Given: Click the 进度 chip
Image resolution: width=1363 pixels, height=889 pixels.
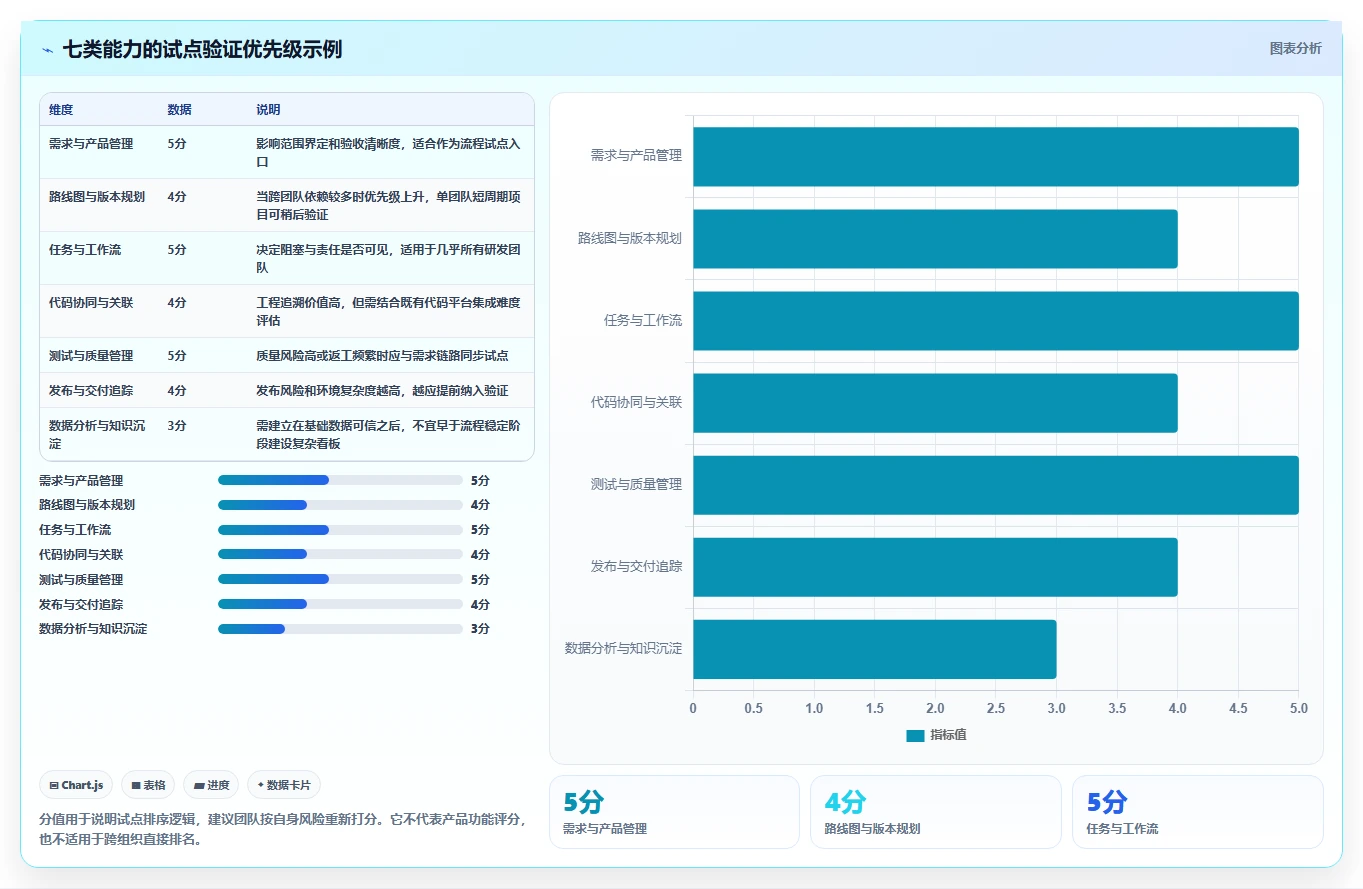Looking at the screenshot, I should tap(211, 786).
